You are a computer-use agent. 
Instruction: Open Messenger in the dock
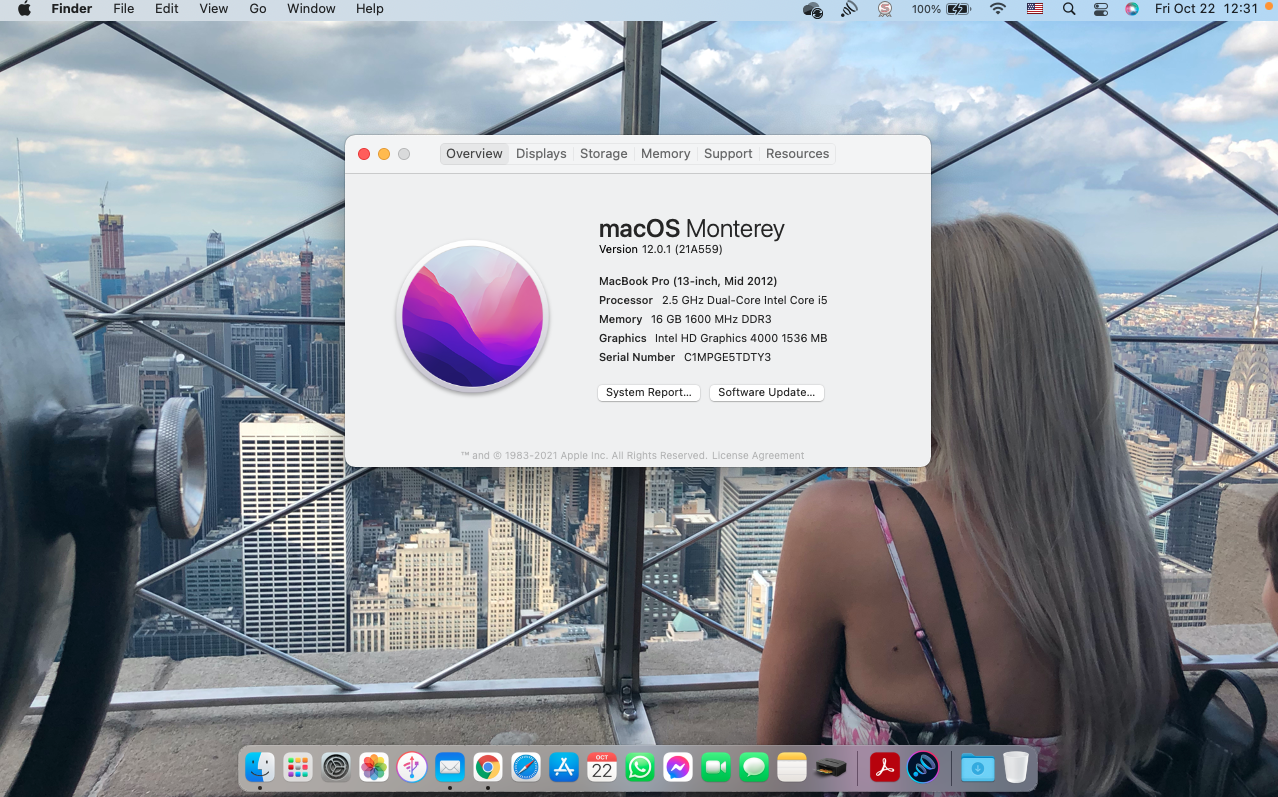click(678, 767)
